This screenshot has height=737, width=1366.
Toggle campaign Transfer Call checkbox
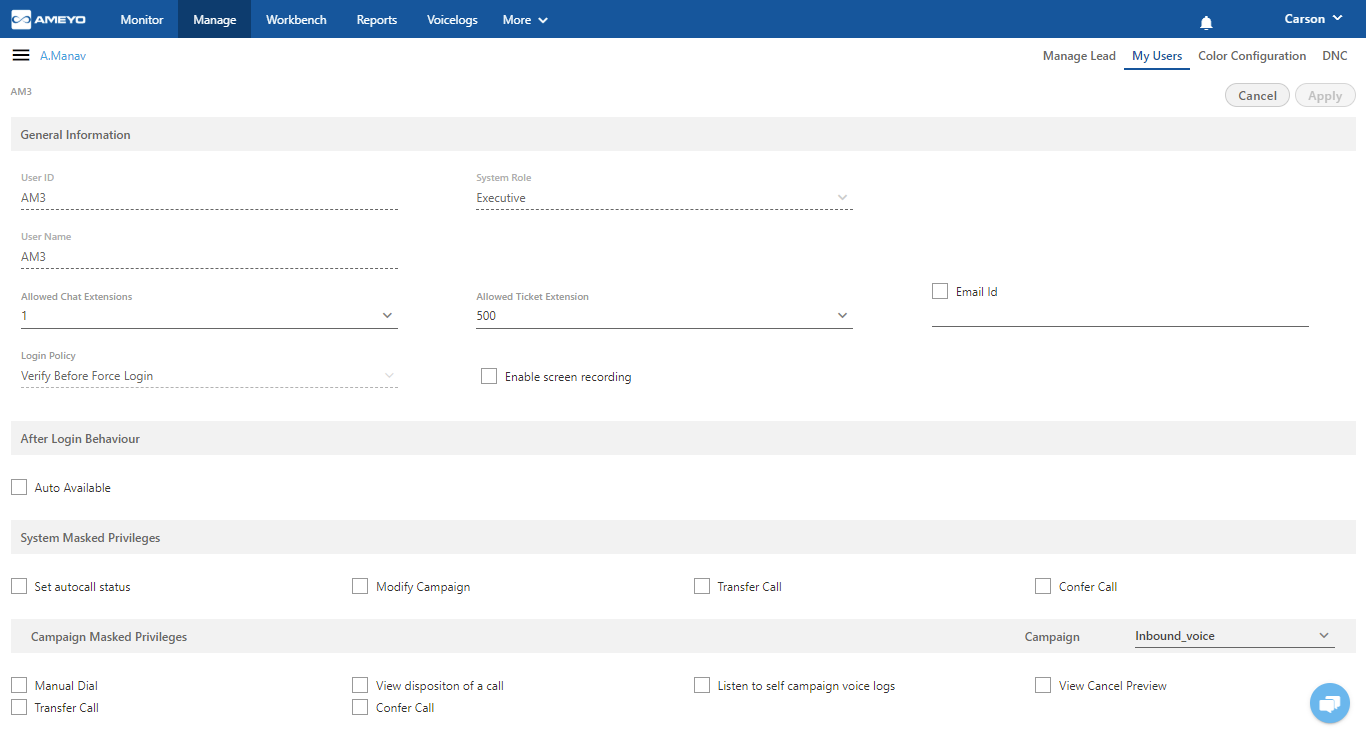pyautogui.click(x=19, y=707)
